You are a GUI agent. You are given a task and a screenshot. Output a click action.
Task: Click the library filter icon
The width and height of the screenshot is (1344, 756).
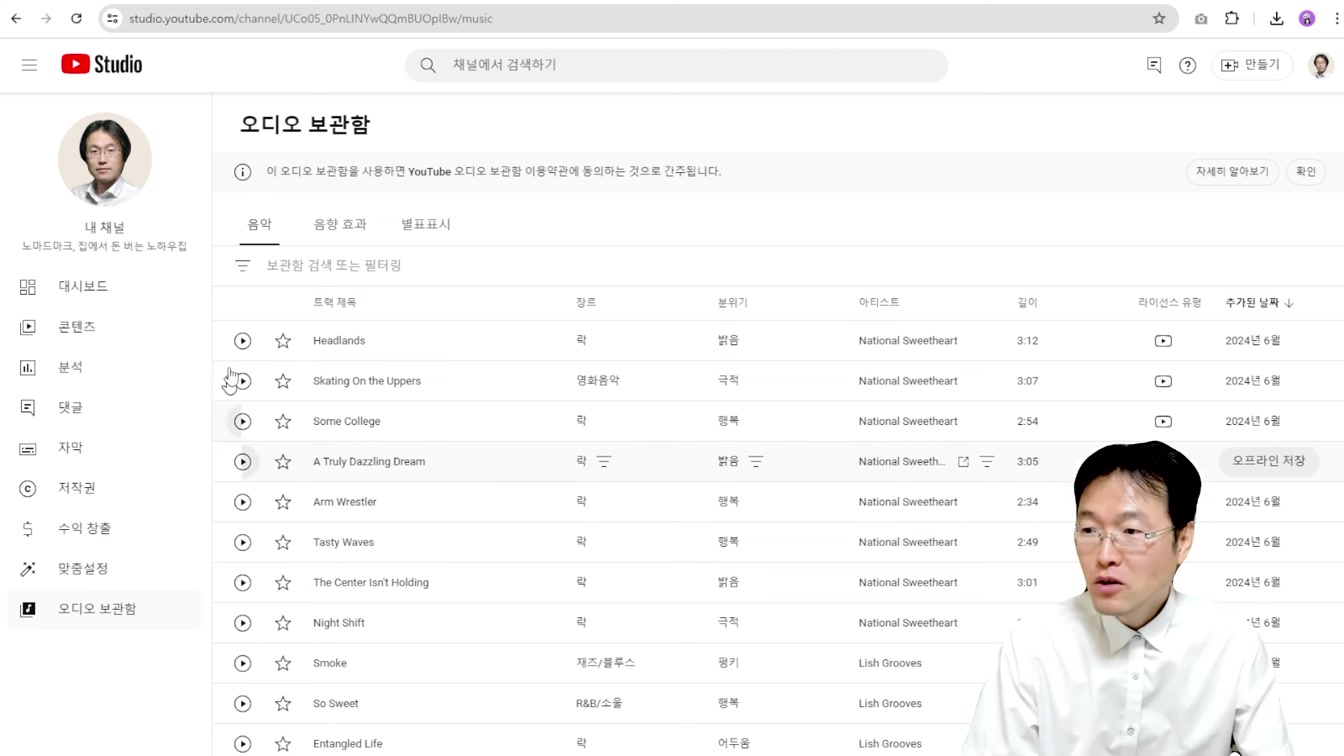[x=242, y=265]
